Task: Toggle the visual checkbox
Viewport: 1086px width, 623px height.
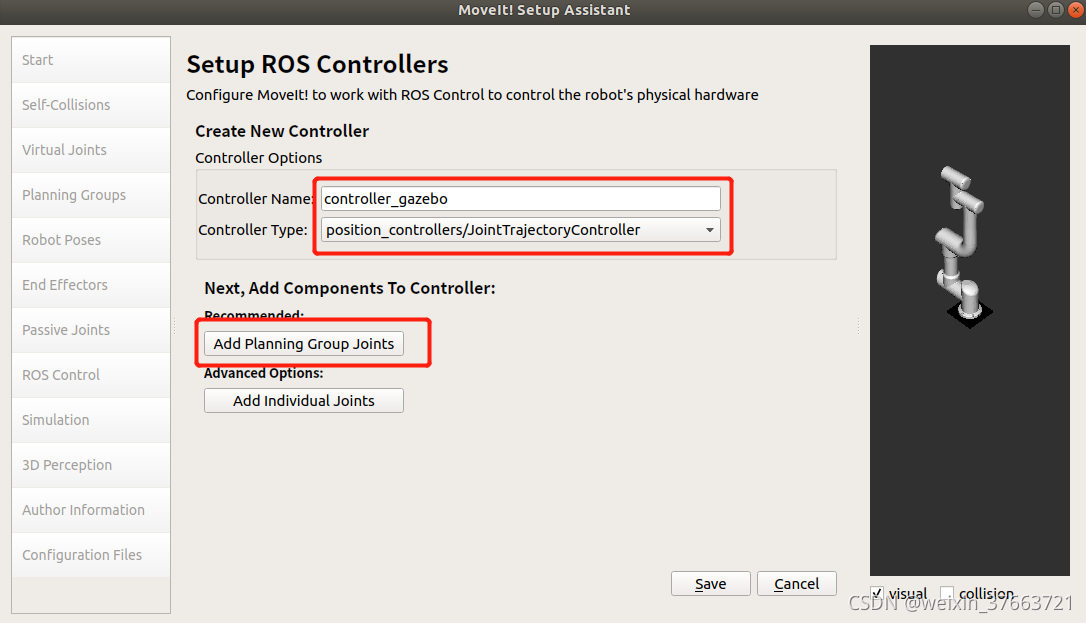Action: click(x=877, y=593)
